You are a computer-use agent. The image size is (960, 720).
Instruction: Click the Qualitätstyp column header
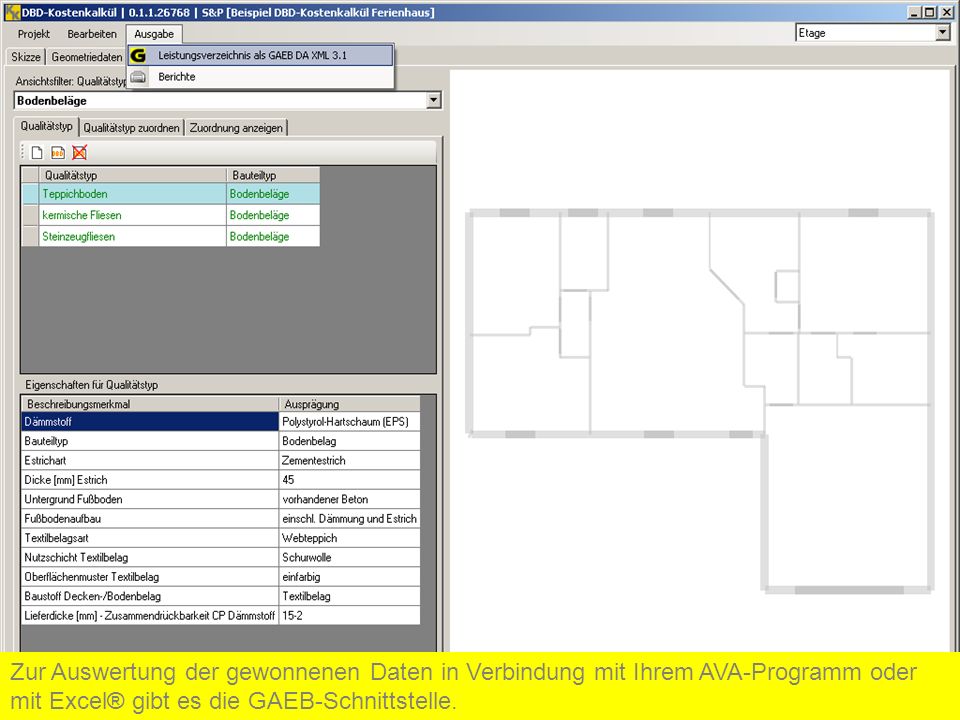point(132,175)
